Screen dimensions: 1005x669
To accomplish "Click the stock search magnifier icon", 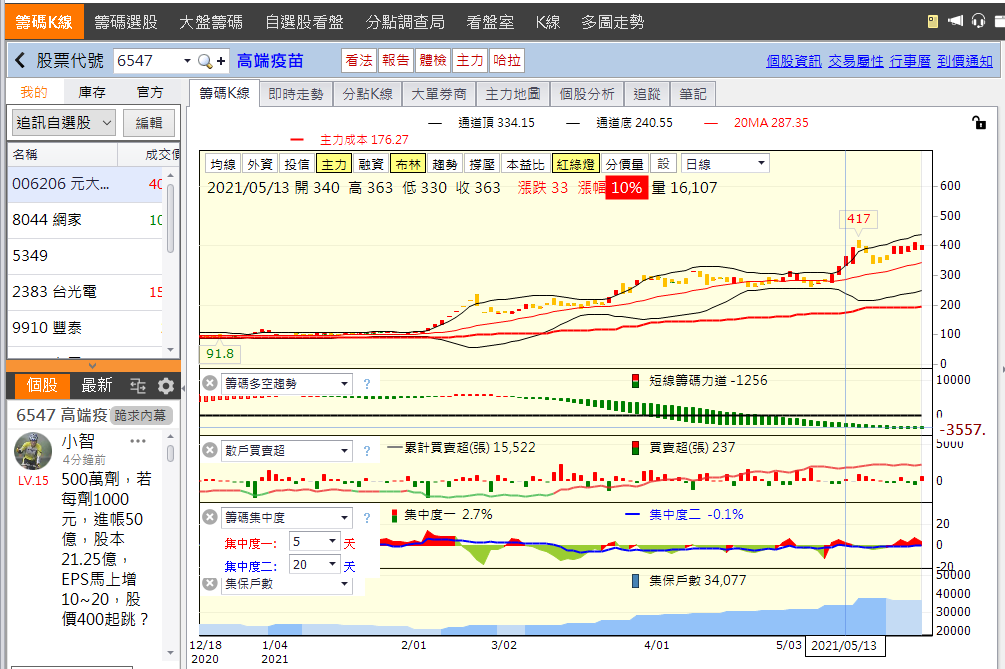I will point(206,61).
